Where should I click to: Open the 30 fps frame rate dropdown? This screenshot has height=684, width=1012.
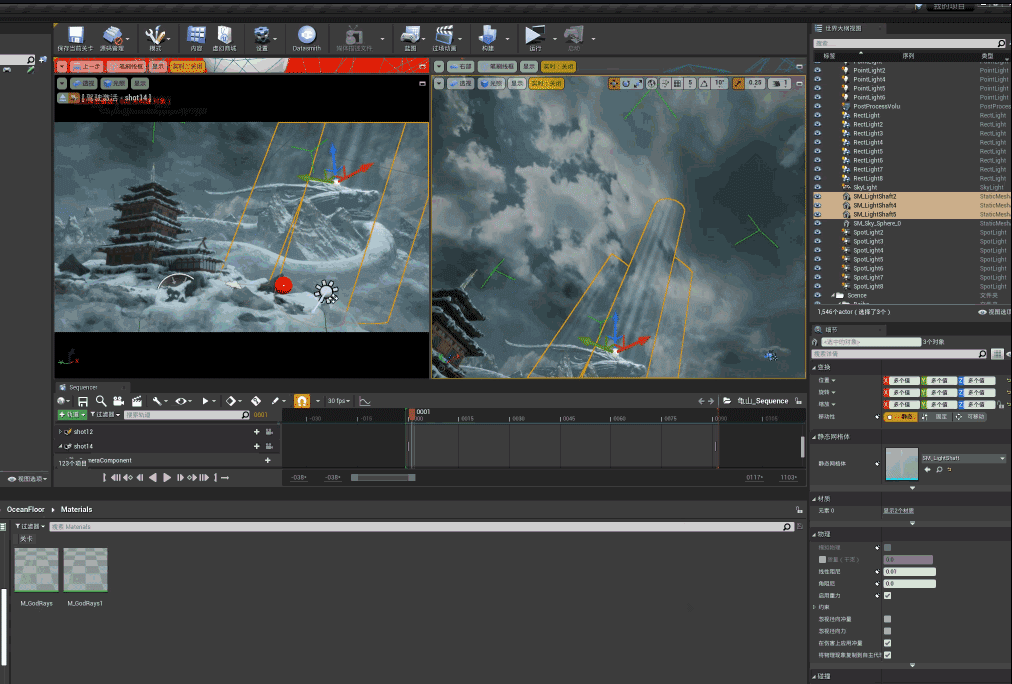[x=339, y=401]
